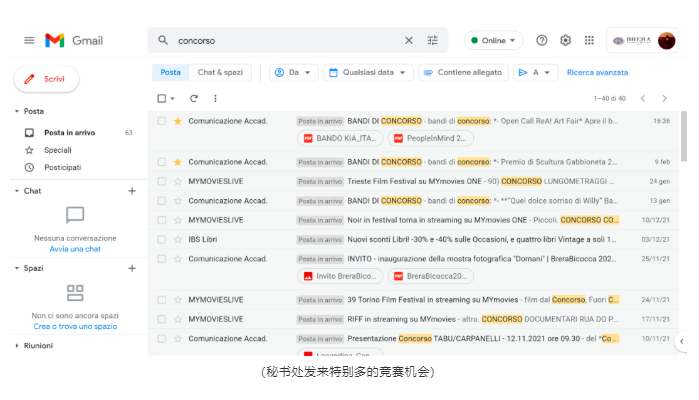This screenshot has width=699, height=400.
Task: Open search options filter icon
Action: [432, 41]
